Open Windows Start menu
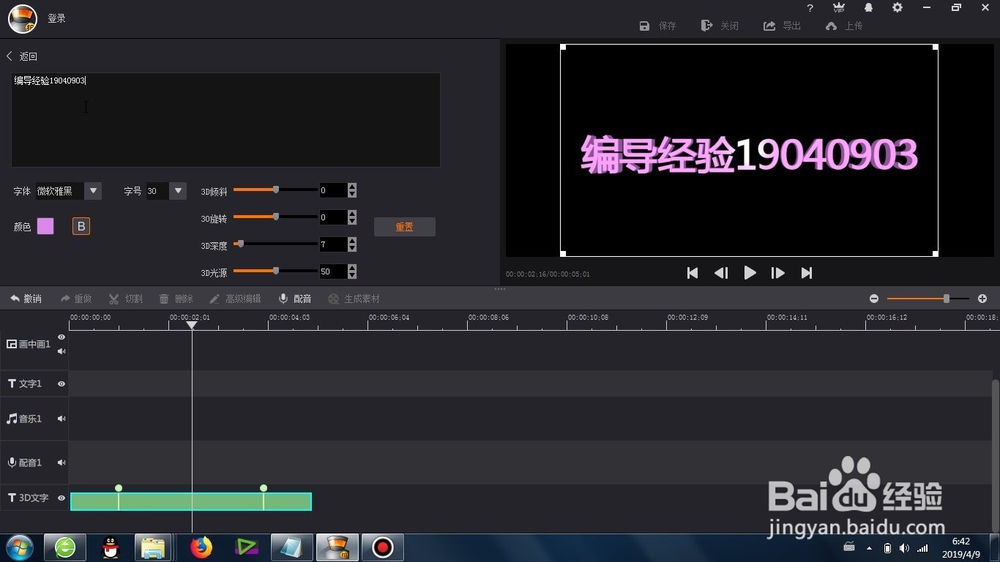1000x562 pixels. coord(19,547)
